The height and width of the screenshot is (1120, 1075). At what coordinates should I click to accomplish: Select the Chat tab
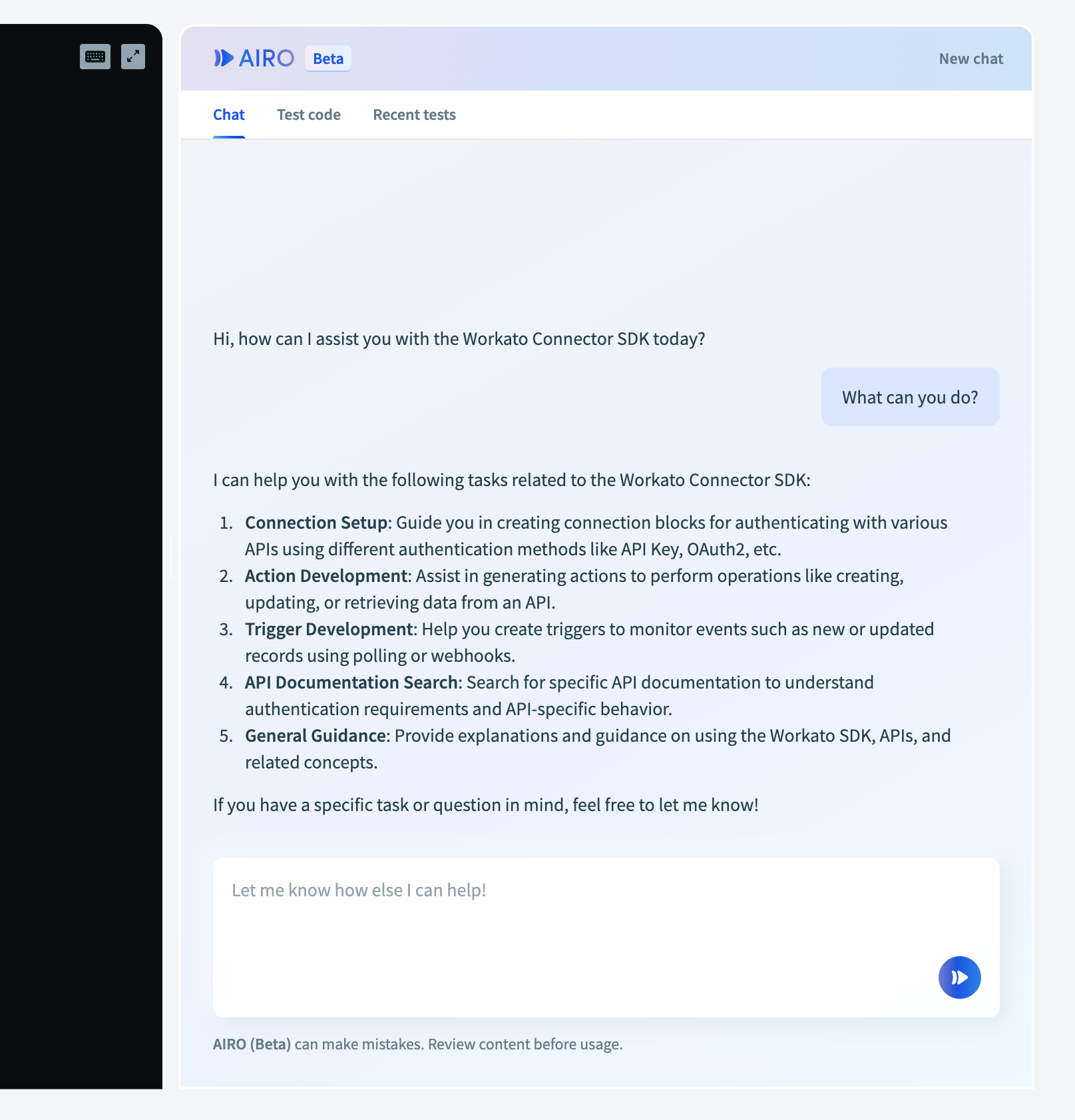(229, 115)
